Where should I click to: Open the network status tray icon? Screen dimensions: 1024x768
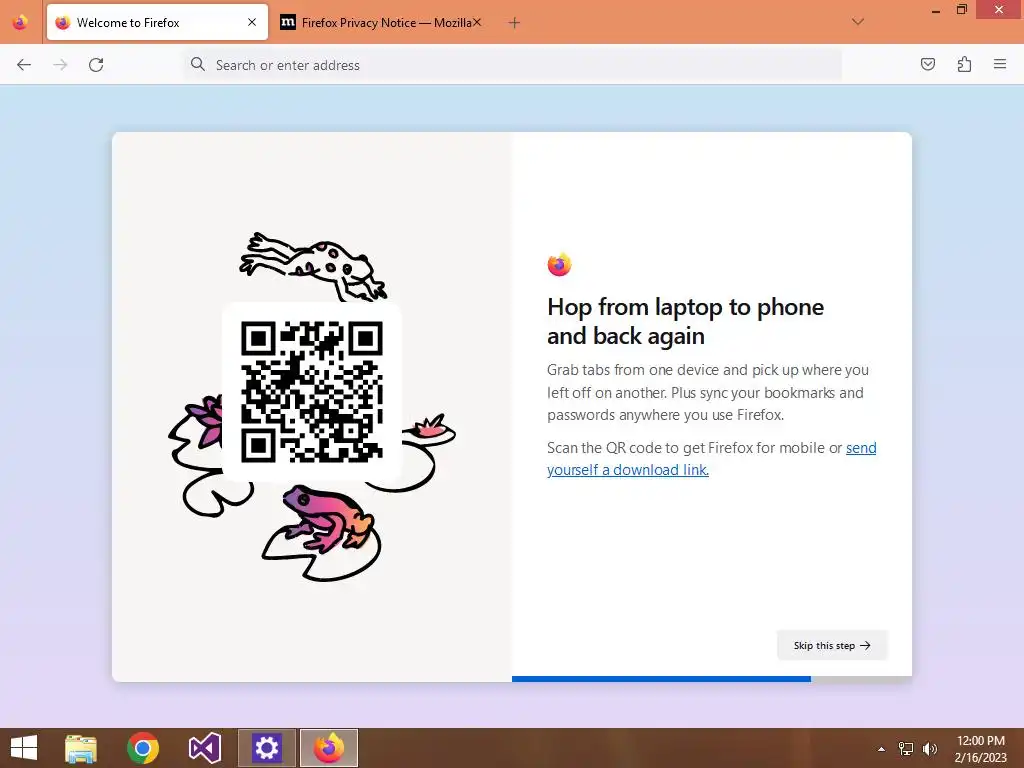coord(906,749)
